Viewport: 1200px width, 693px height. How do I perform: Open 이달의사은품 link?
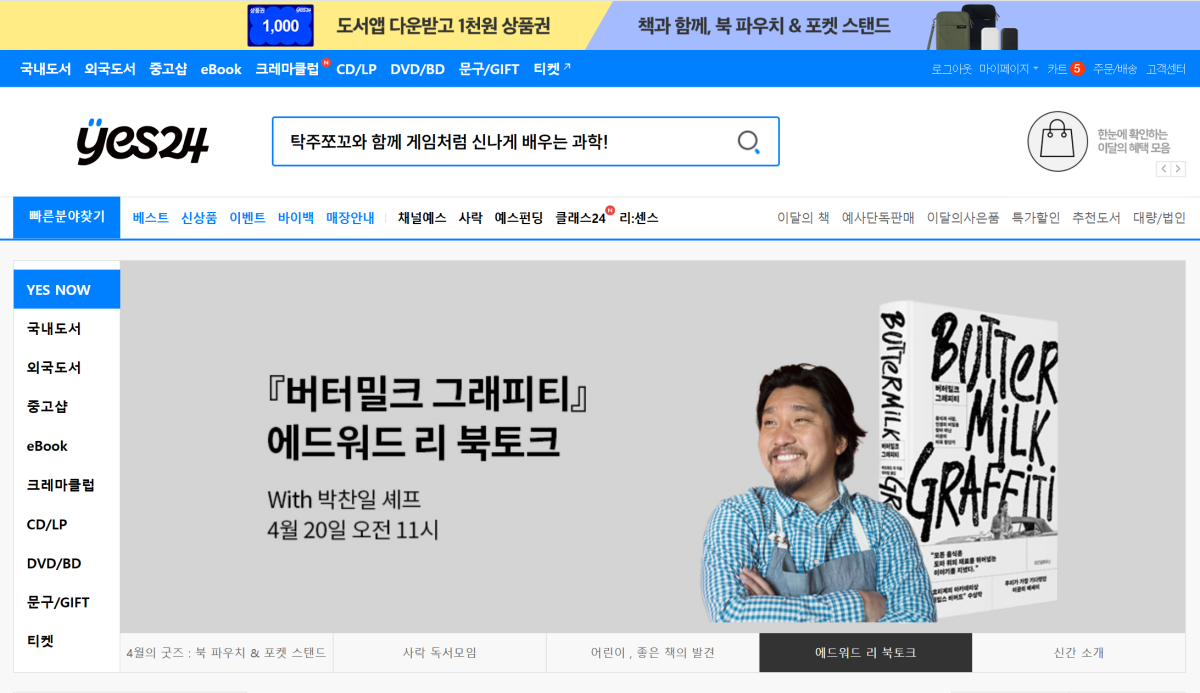(x=963, y=217)
